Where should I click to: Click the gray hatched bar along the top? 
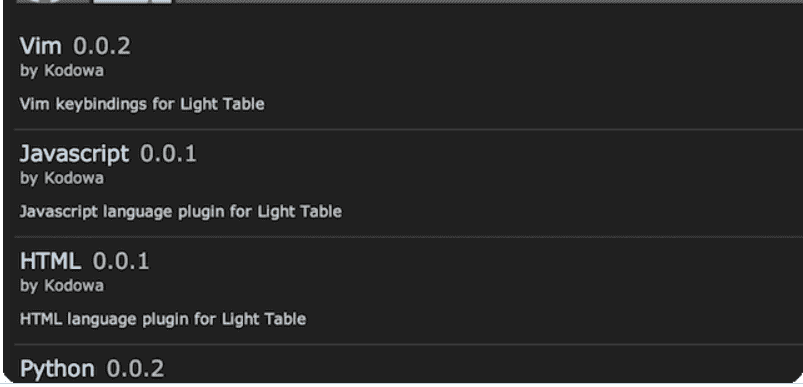[x=489, y=2]
